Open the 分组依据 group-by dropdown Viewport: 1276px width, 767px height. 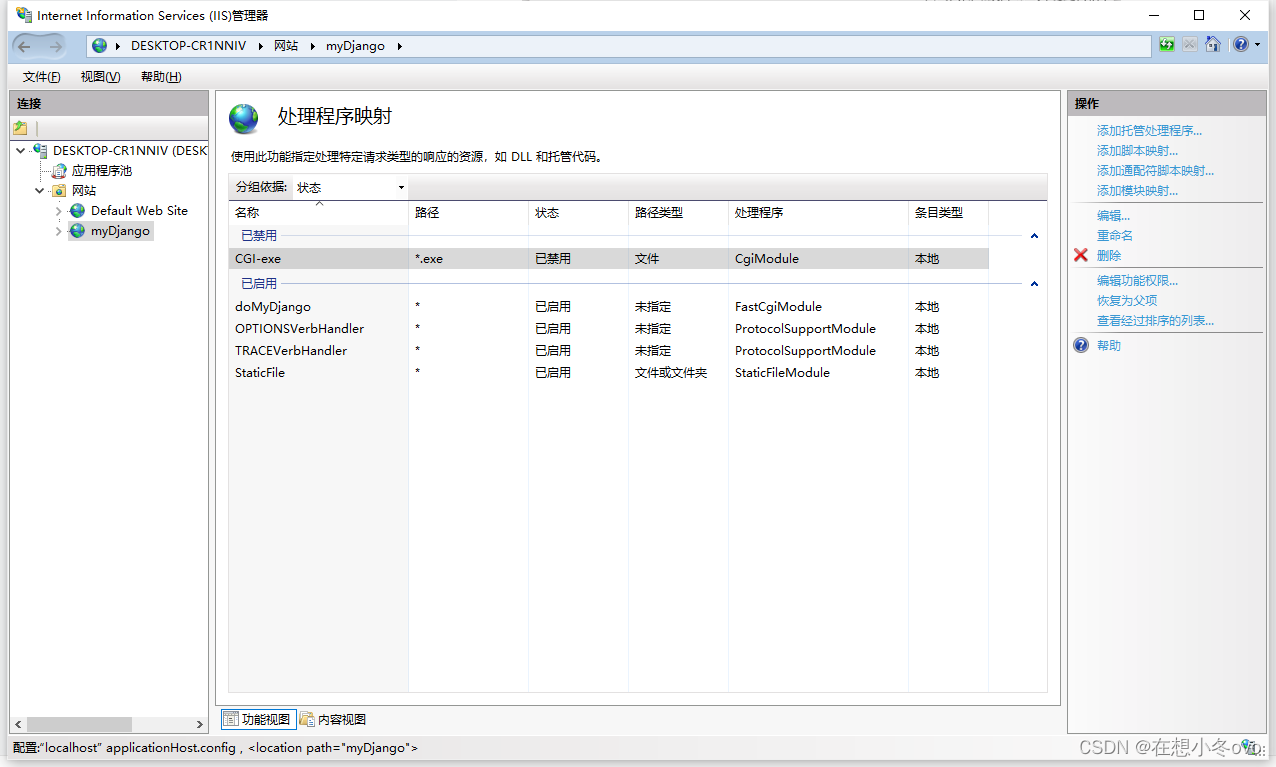click(x=350, y=187)
